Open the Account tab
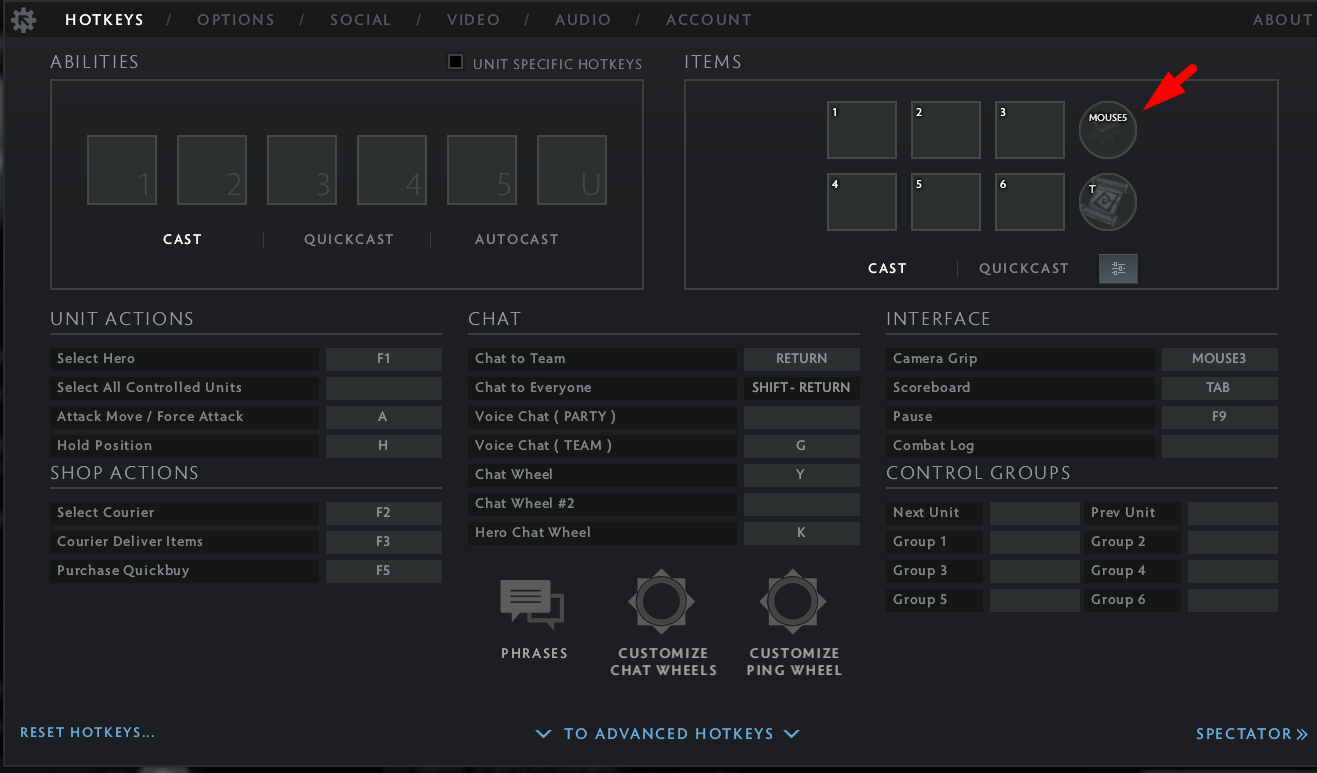1317x773 pixels. pyautogui.click(x=709, y=20)
